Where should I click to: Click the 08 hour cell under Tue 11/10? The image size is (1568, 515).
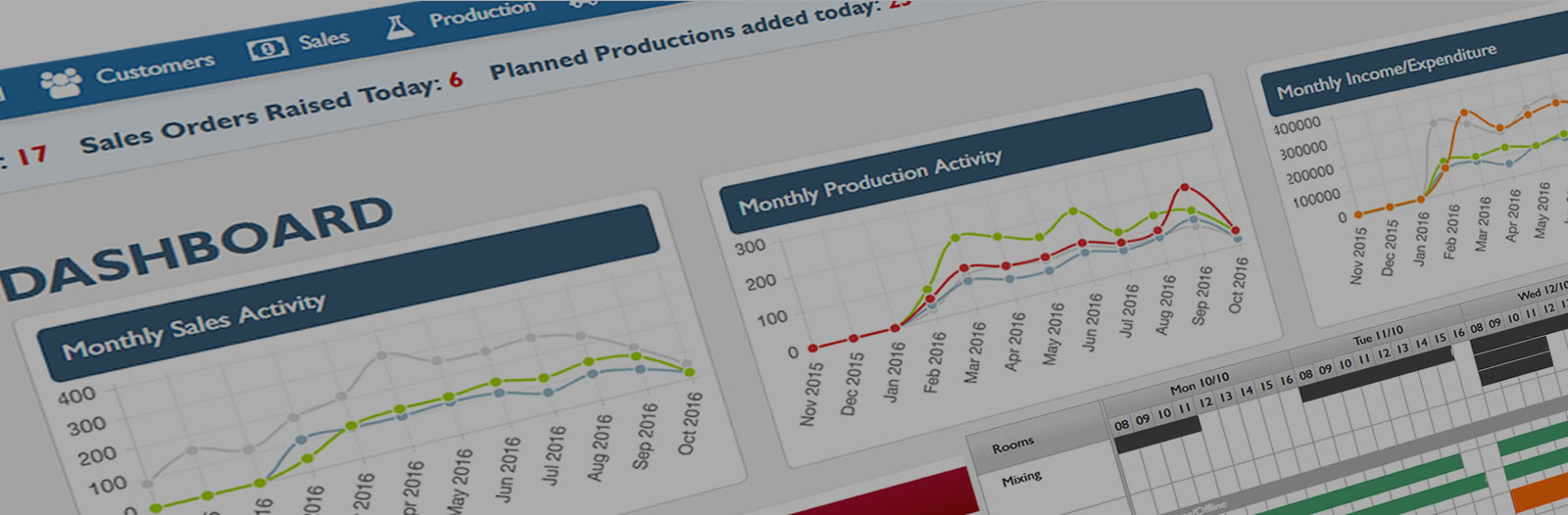click(x=1306, y=374)
